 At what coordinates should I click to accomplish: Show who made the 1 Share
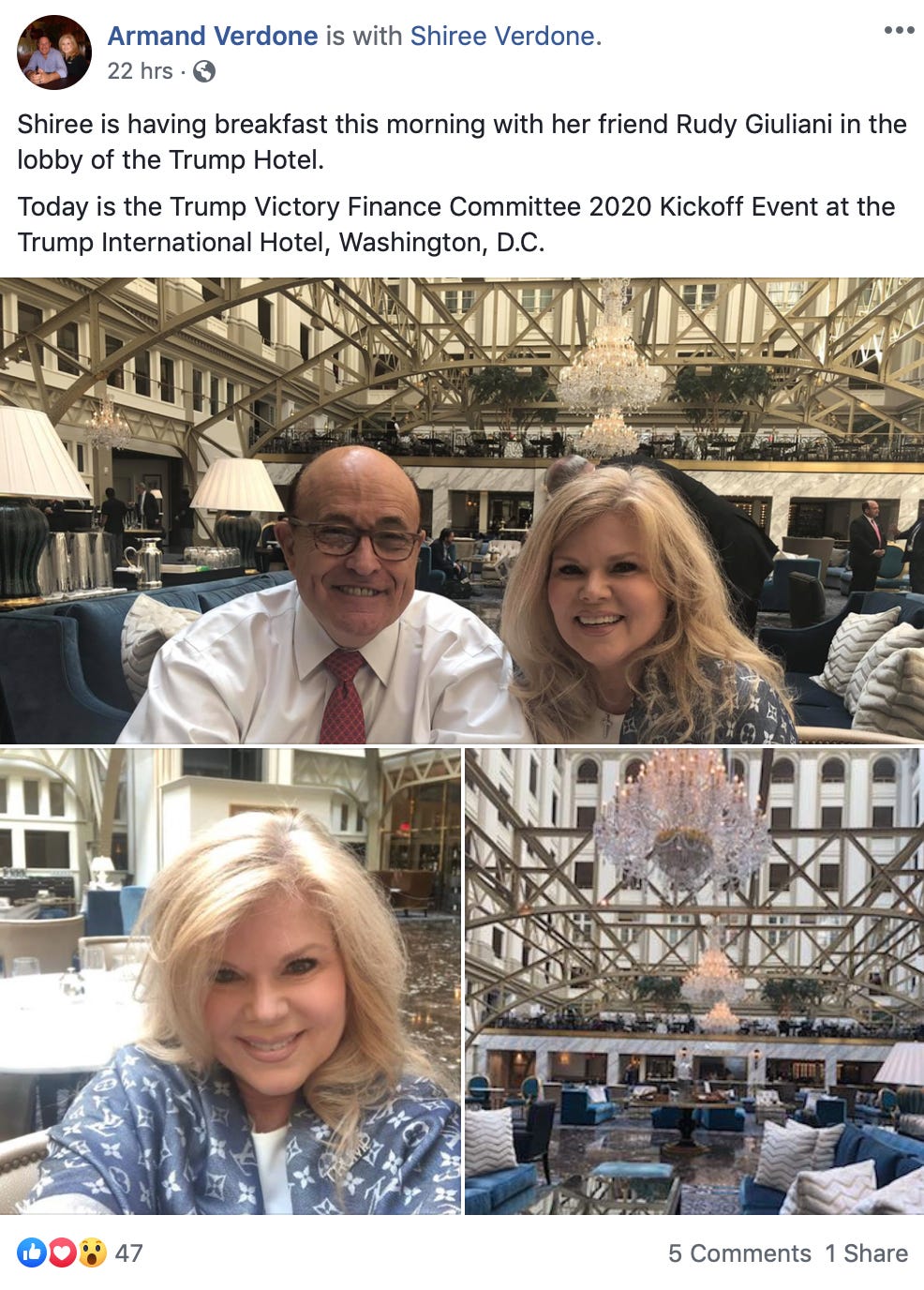point(866,1253)
